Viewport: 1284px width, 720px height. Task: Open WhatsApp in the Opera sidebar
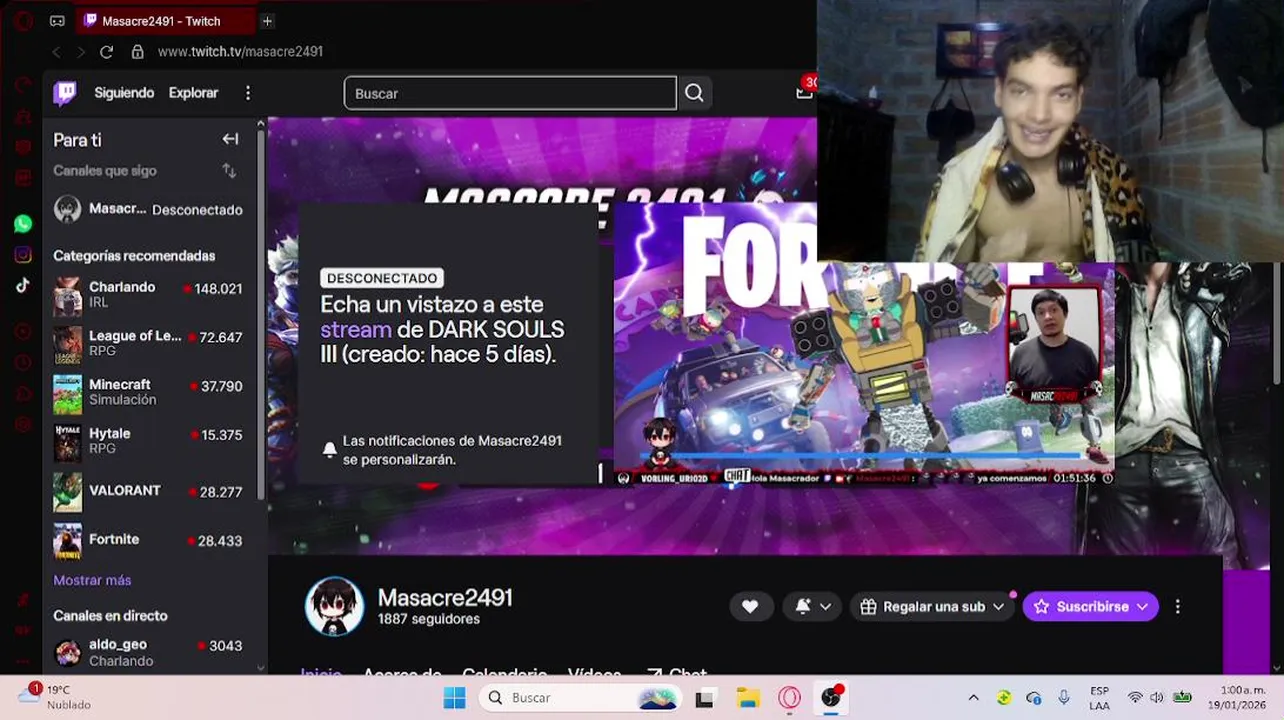[x=23, y=224]
